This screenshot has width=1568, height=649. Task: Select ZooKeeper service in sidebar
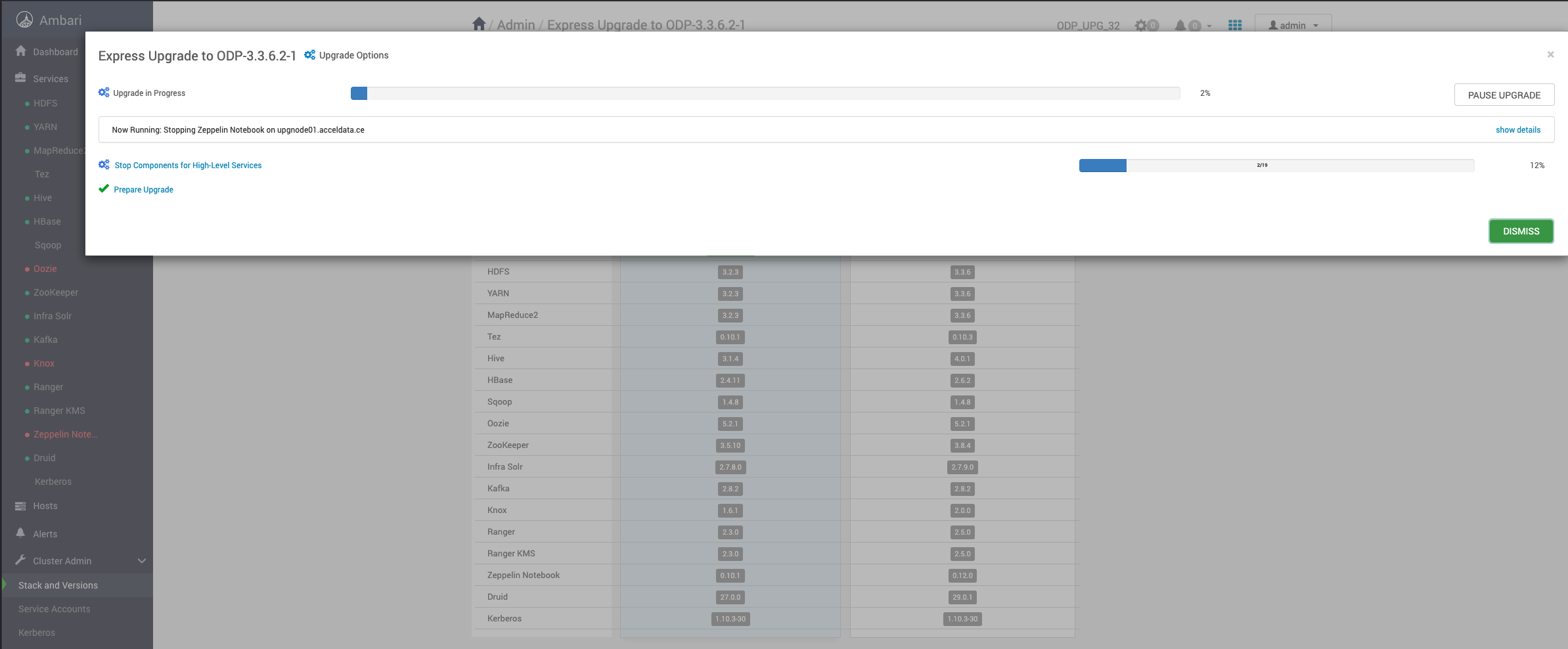click(56, 292)
